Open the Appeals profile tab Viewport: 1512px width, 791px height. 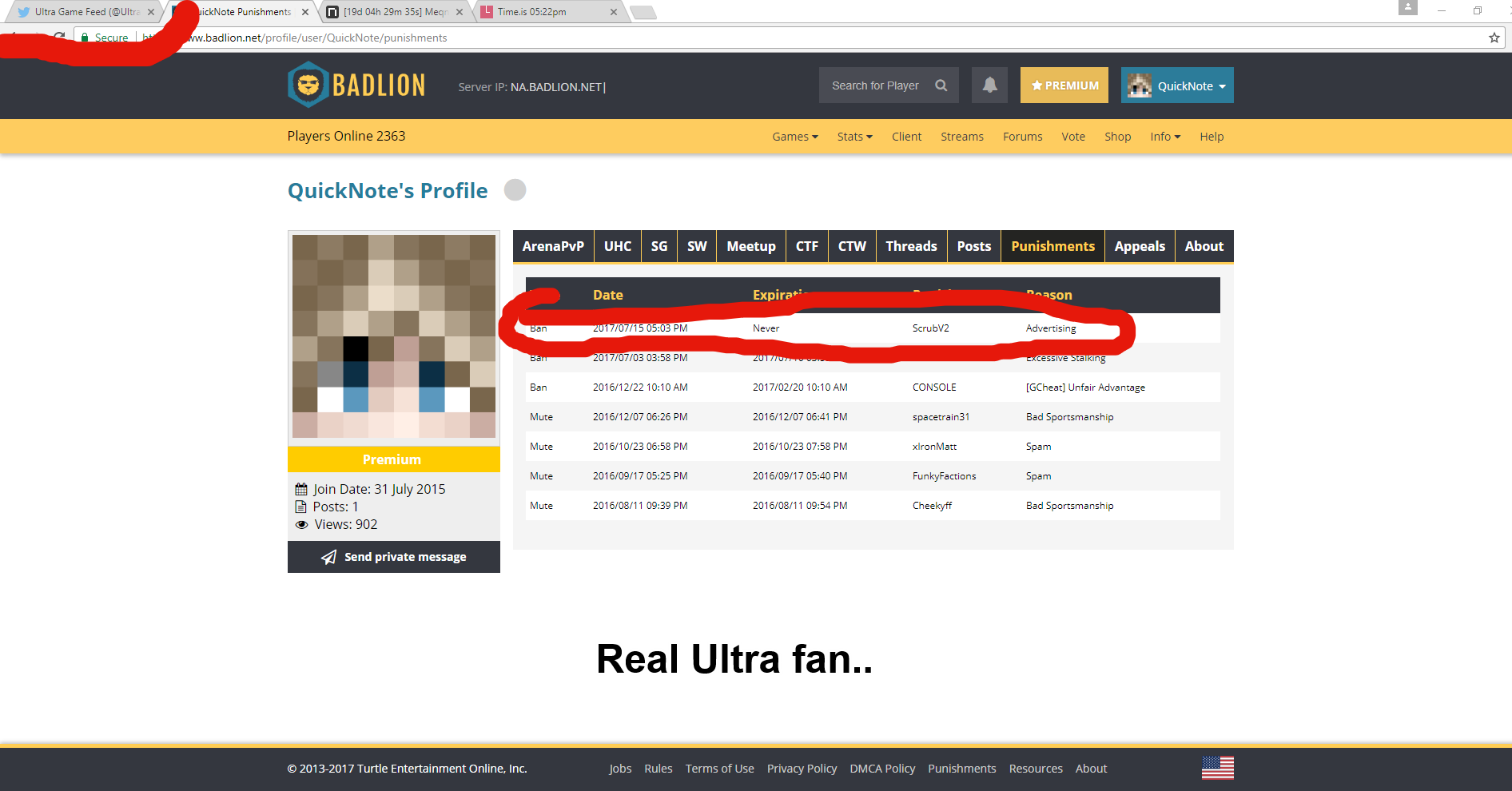1140,246
